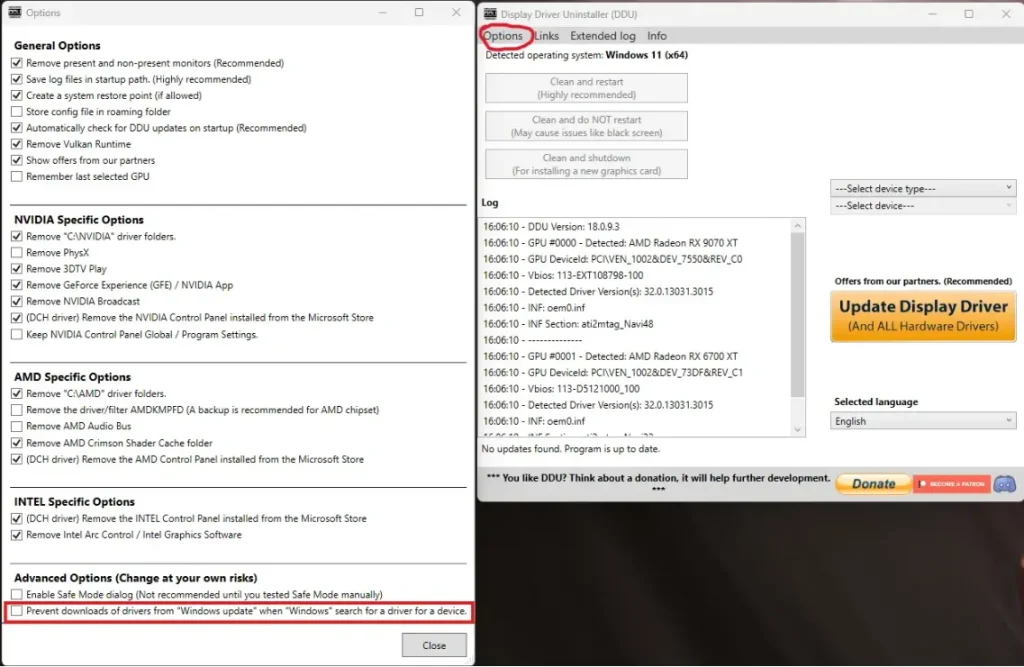Uncheck Remove Intel Arc Control option

point(17,534)
